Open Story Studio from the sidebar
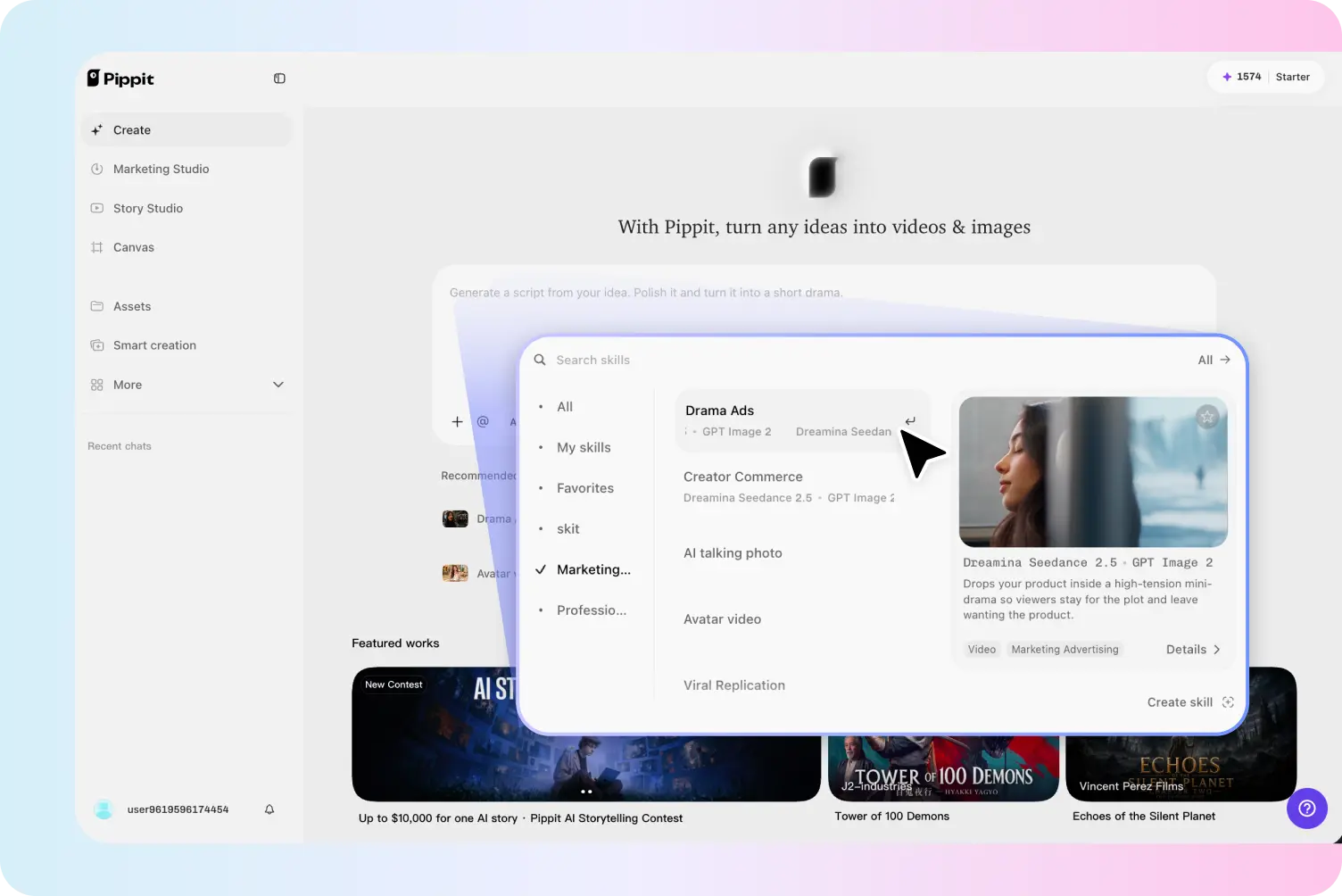The height and width of the screenshot is (896, 1342). click(x=186, y=208)
